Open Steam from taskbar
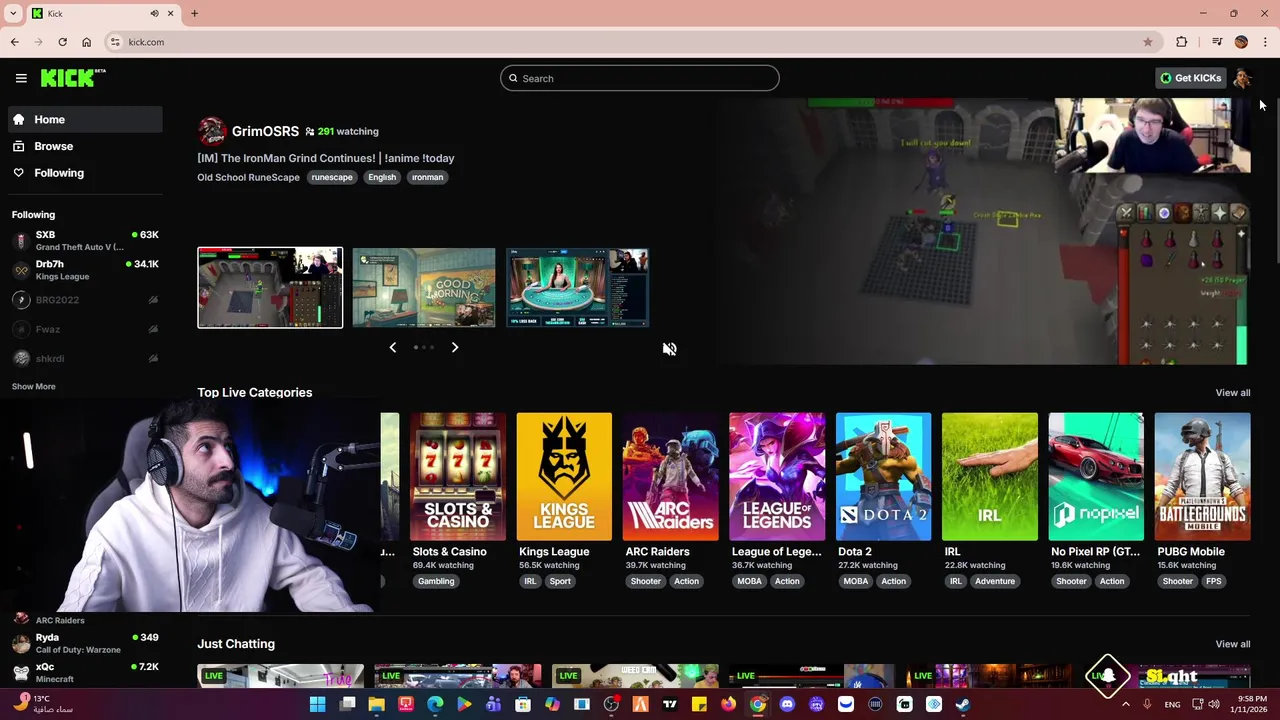Screen dimensions: 1280x720 pyautogui.click(x=962, y=704)
